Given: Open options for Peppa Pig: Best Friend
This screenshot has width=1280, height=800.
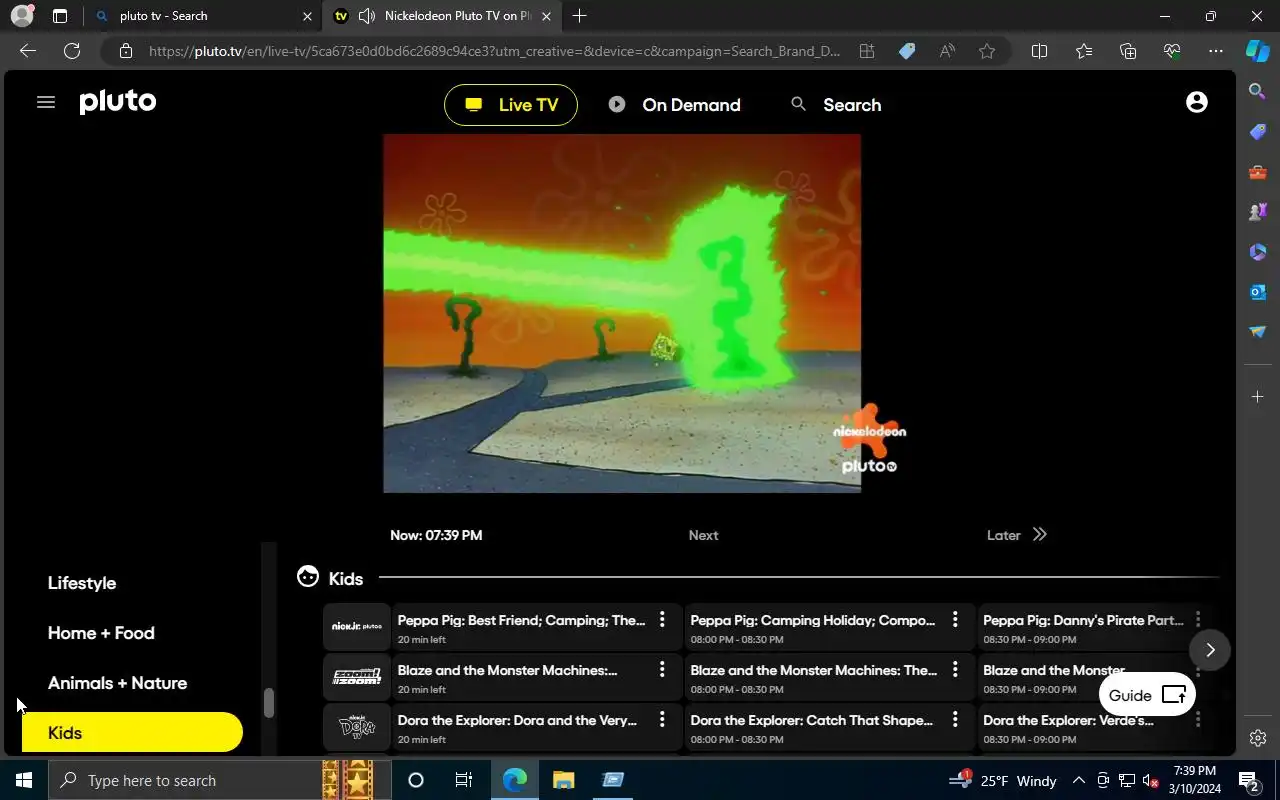Looking at the screenshot, I should (662, 620).
